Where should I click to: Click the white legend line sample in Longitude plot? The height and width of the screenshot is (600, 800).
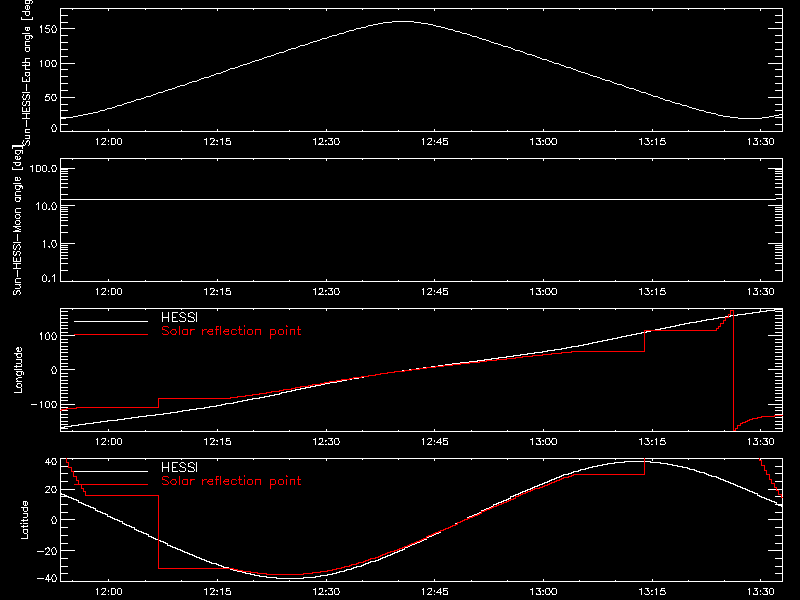(111, 321)
